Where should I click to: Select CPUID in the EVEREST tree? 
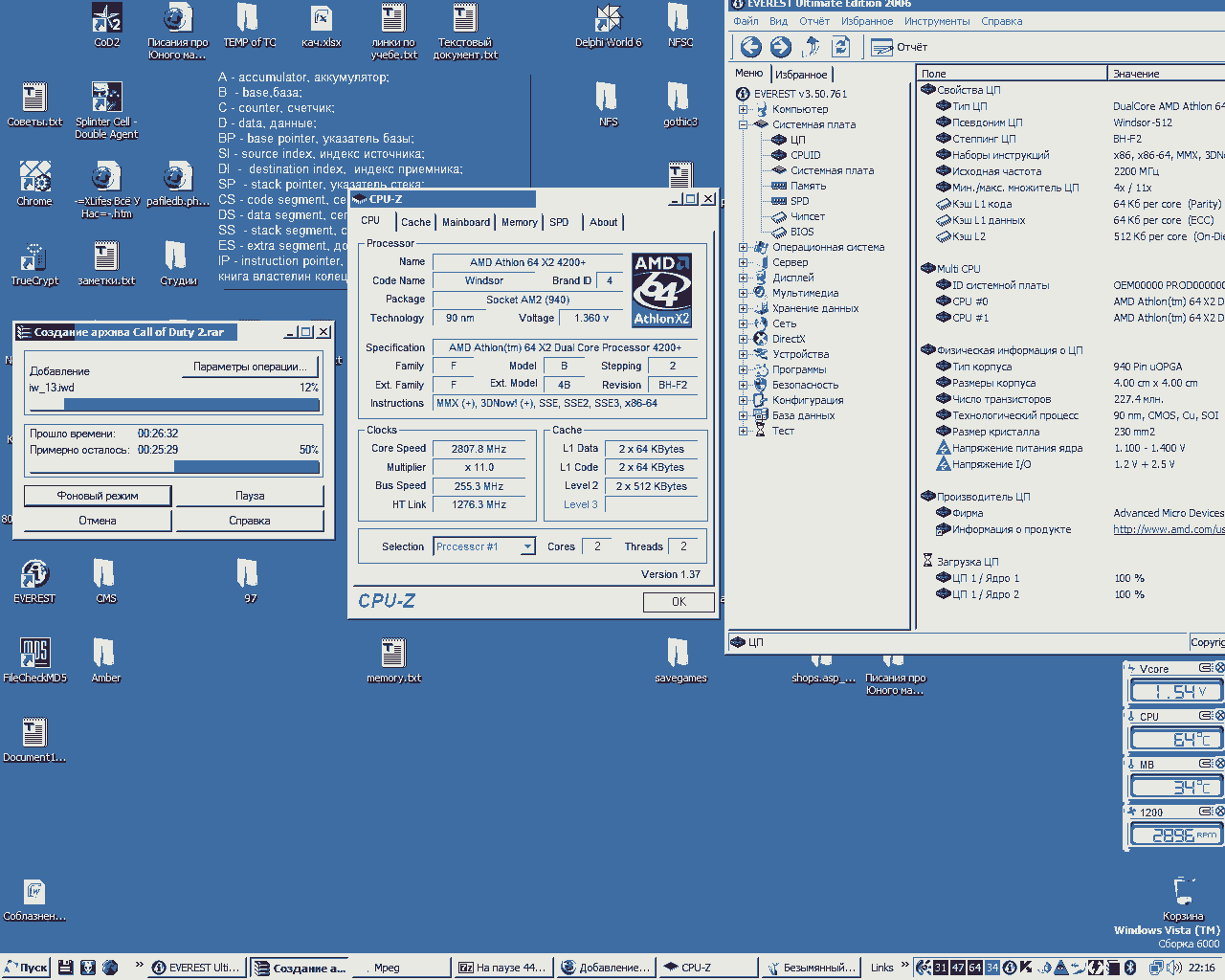[805, 155]
